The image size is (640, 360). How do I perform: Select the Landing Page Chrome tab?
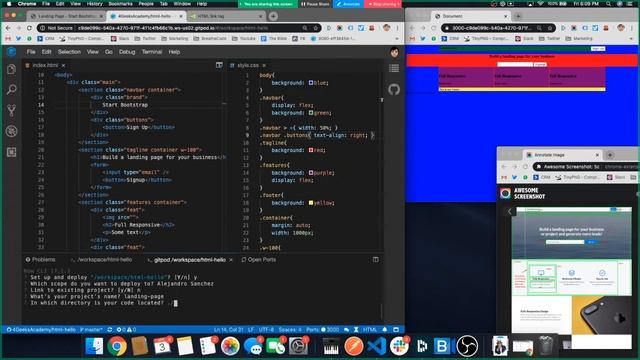pyautogui.click(x=67, y=16)
